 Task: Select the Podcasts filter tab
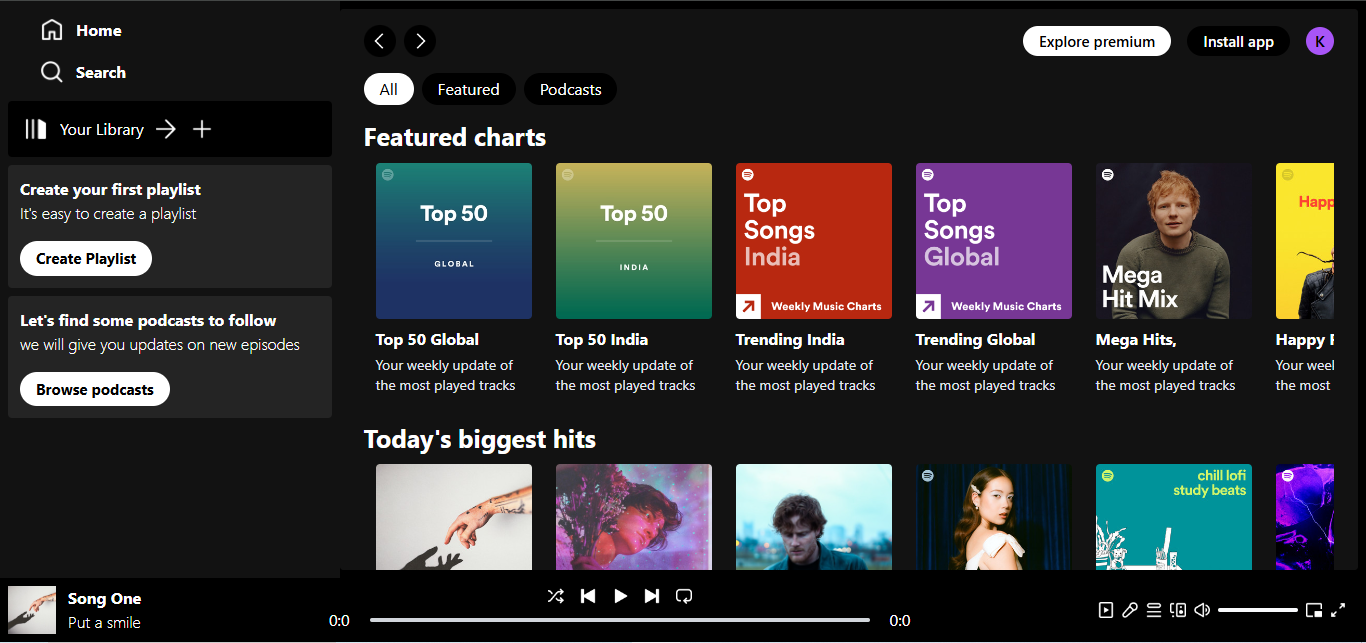571,89
